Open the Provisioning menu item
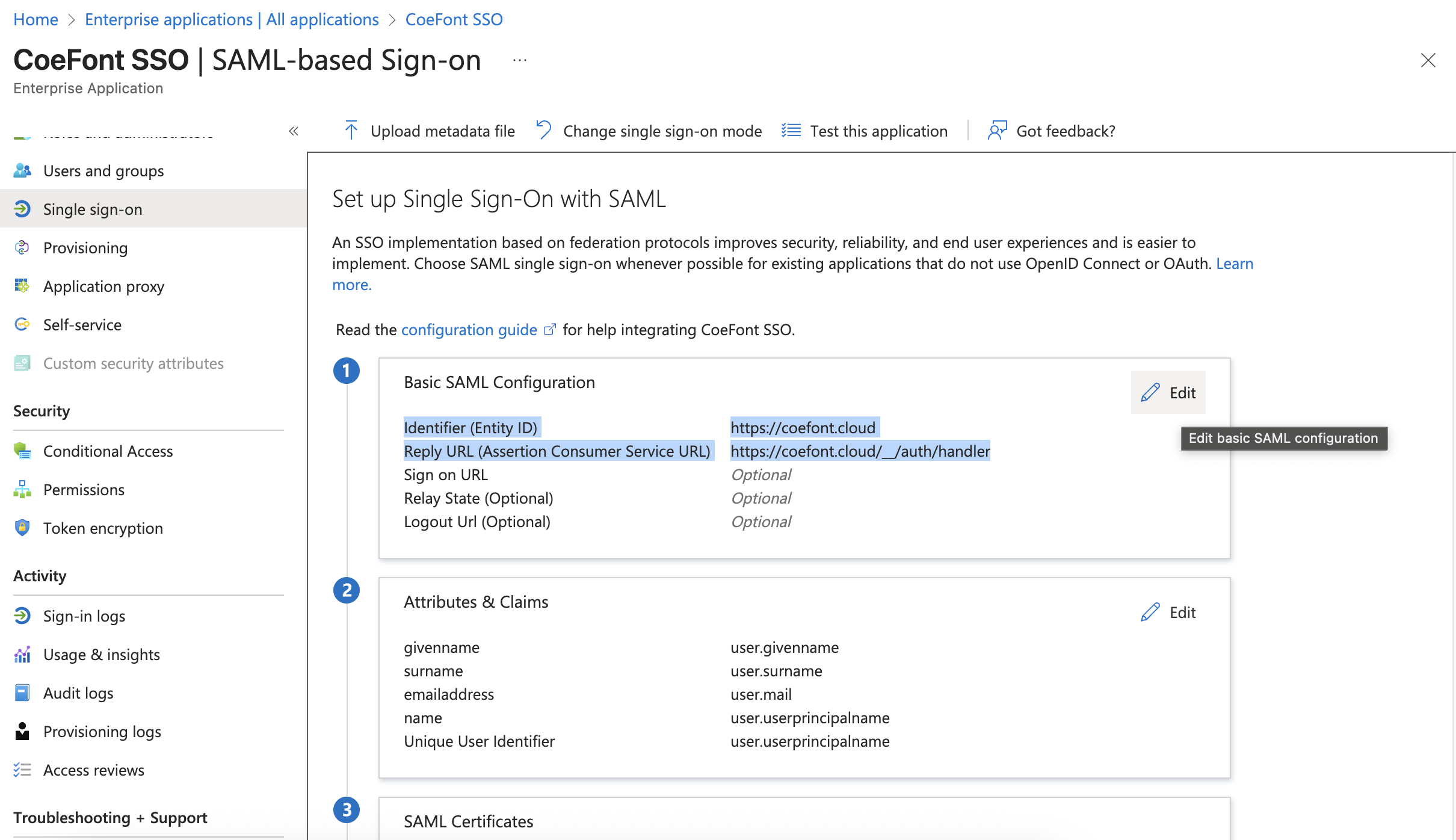The image size is (1456, 840). [x=153, y=248]
